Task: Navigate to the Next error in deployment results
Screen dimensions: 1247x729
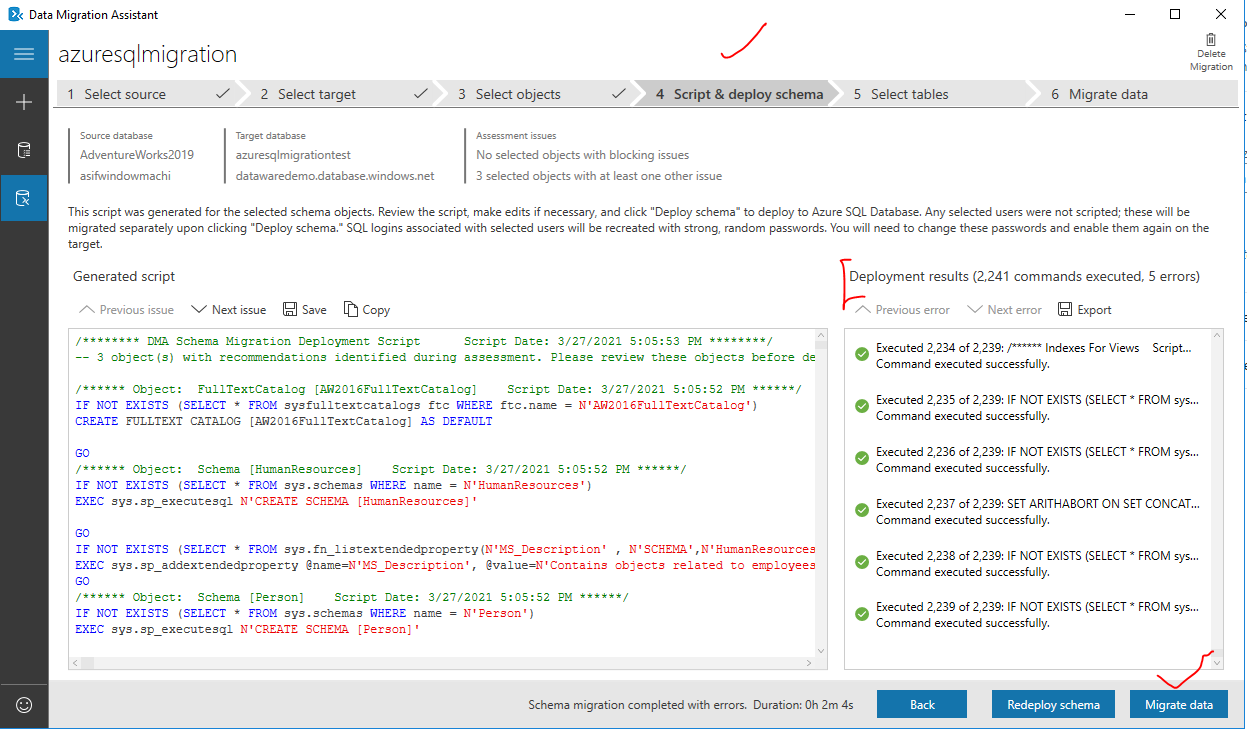Action: pos(1004,309)
